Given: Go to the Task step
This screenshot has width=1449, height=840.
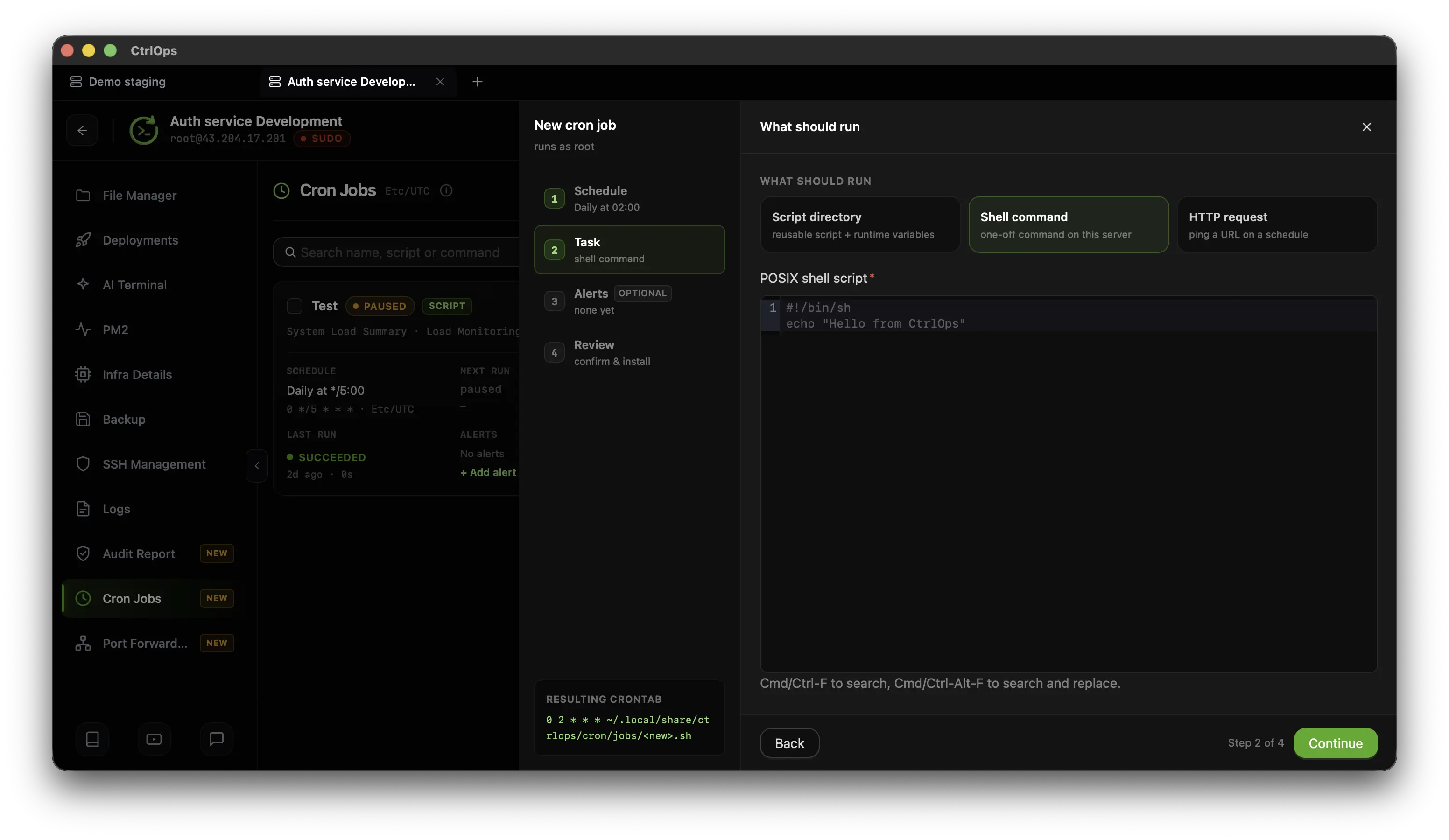Looking at the screenshot, I should point(630,250).
